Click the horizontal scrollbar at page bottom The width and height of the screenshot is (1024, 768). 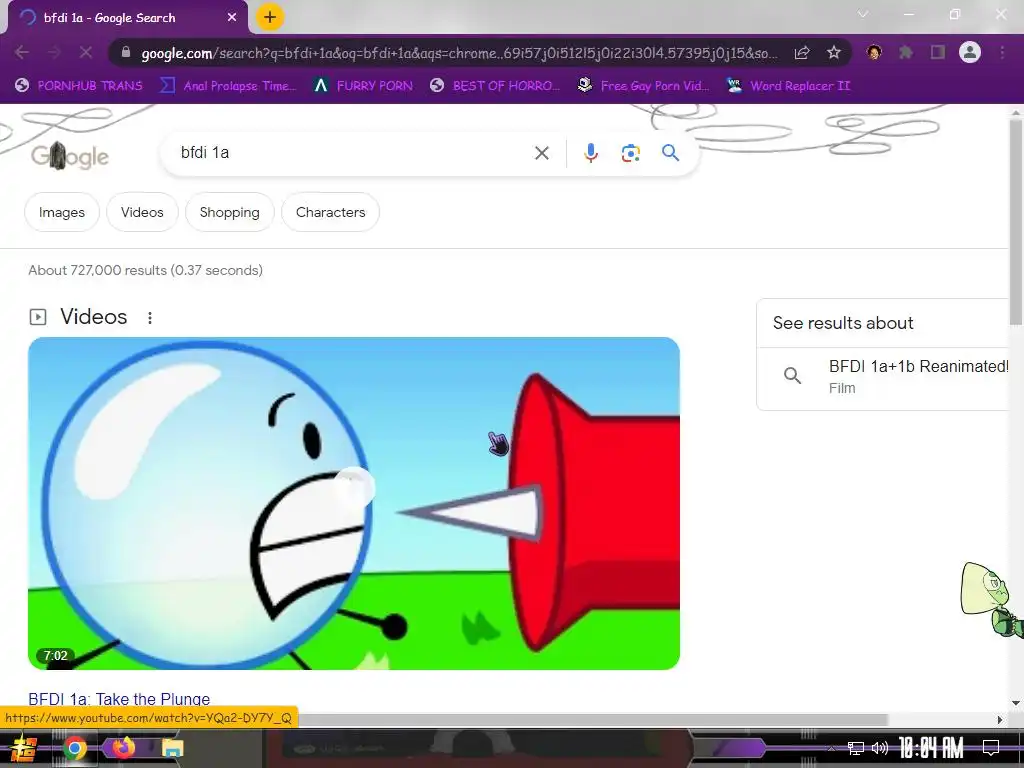pyautogui.click(x=593, y=719)
